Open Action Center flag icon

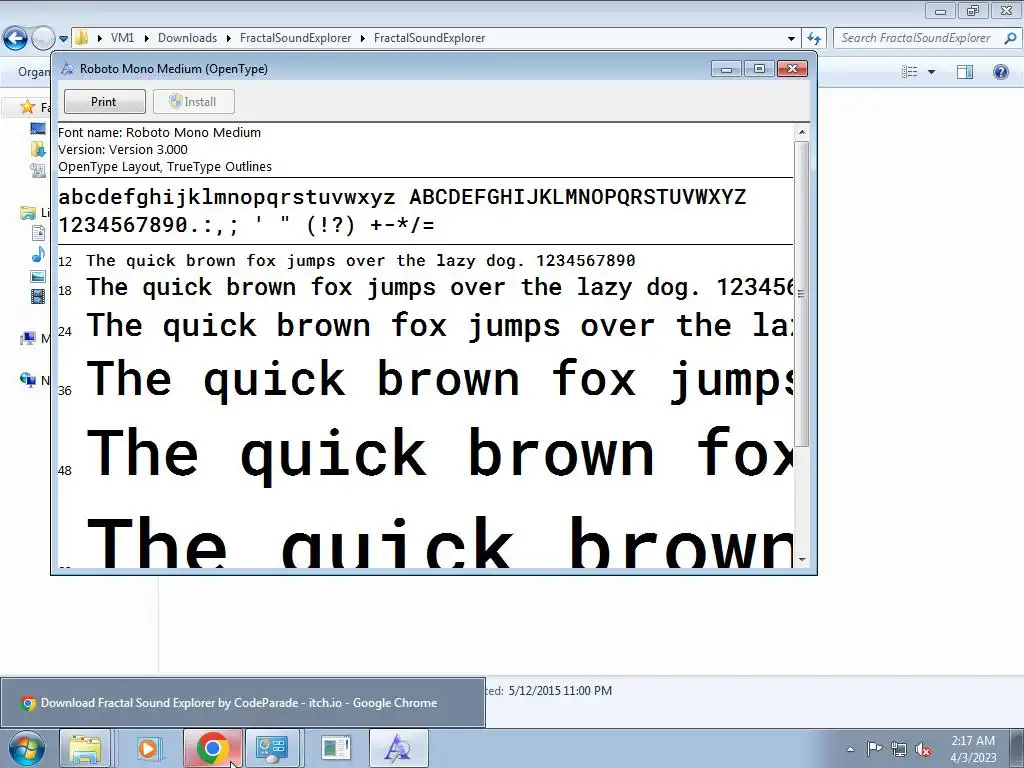click(874, 749)
